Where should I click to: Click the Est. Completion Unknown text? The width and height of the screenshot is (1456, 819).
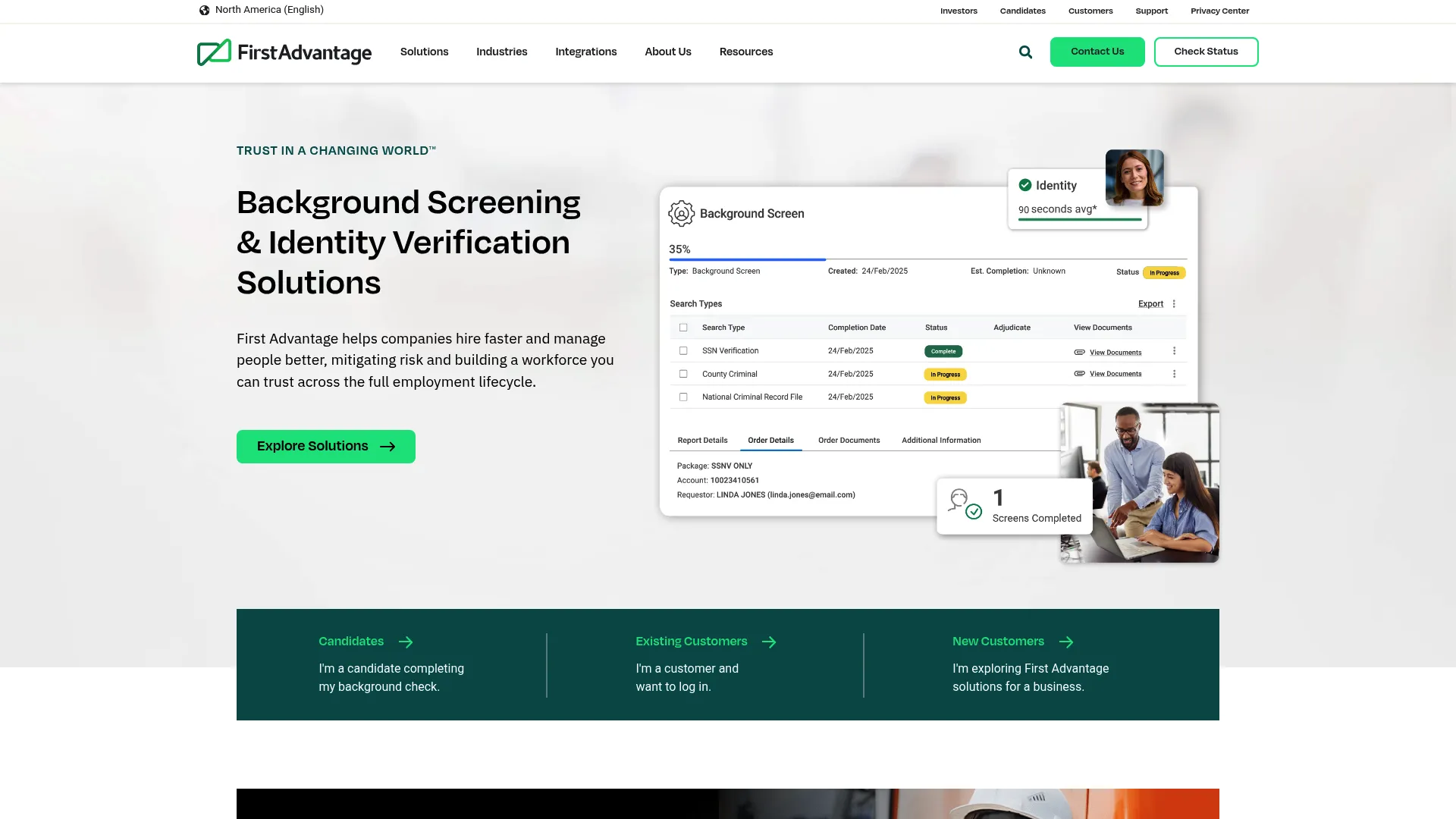click(x=1018, y=271)
